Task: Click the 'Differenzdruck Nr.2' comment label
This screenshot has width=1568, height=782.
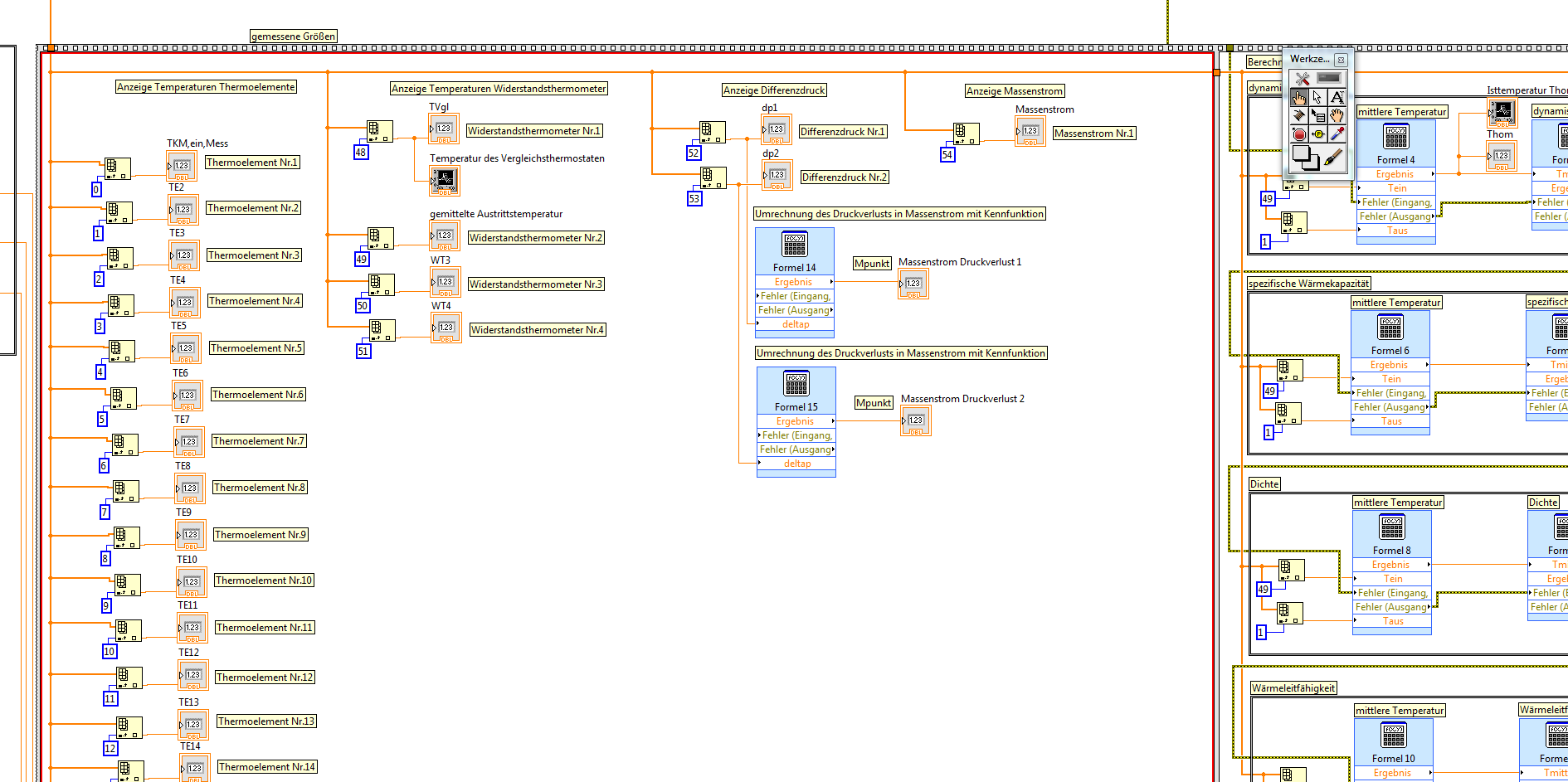Action: point(845,177)
